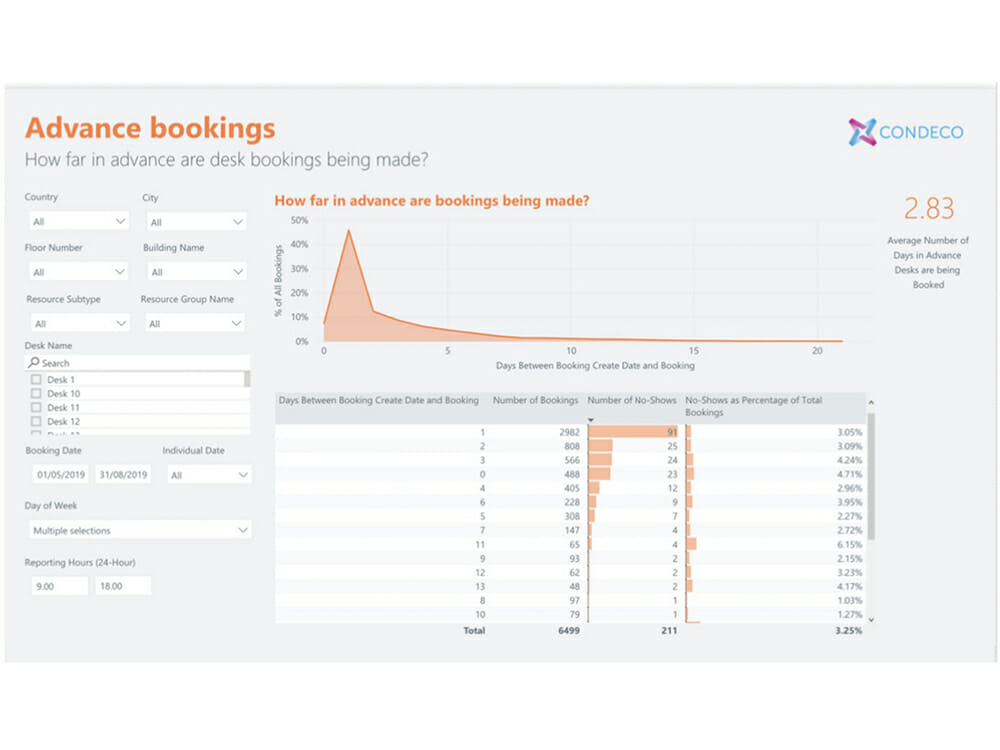Check the Desk 11 checkbox

36,408
